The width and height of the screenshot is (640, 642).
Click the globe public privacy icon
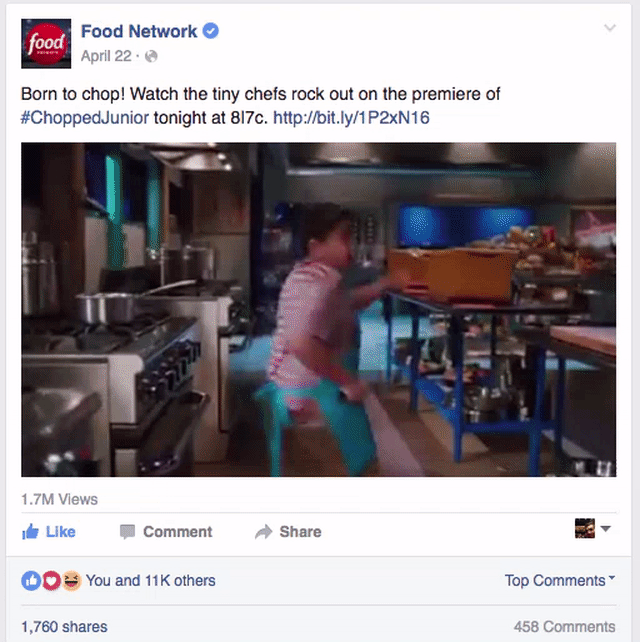coord(151,56)
